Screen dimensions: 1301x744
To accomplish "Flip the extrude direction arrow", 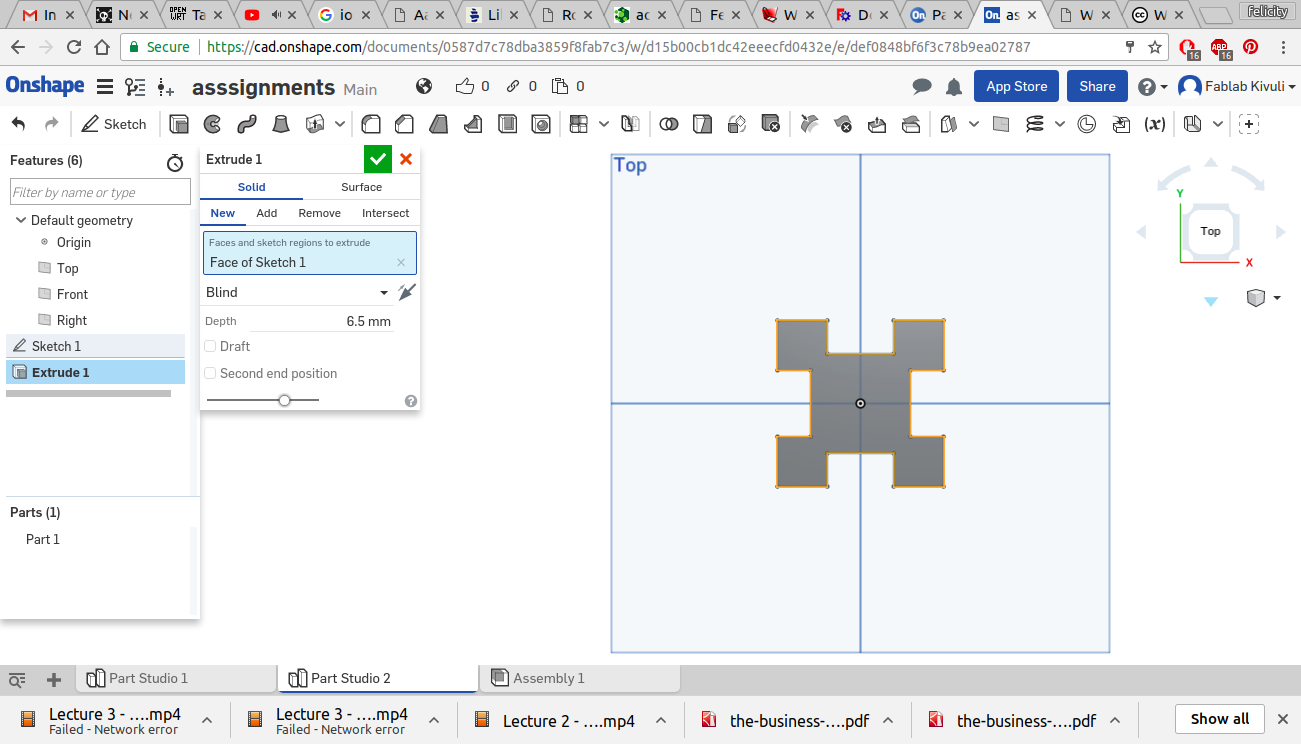I will coord(406,292).
